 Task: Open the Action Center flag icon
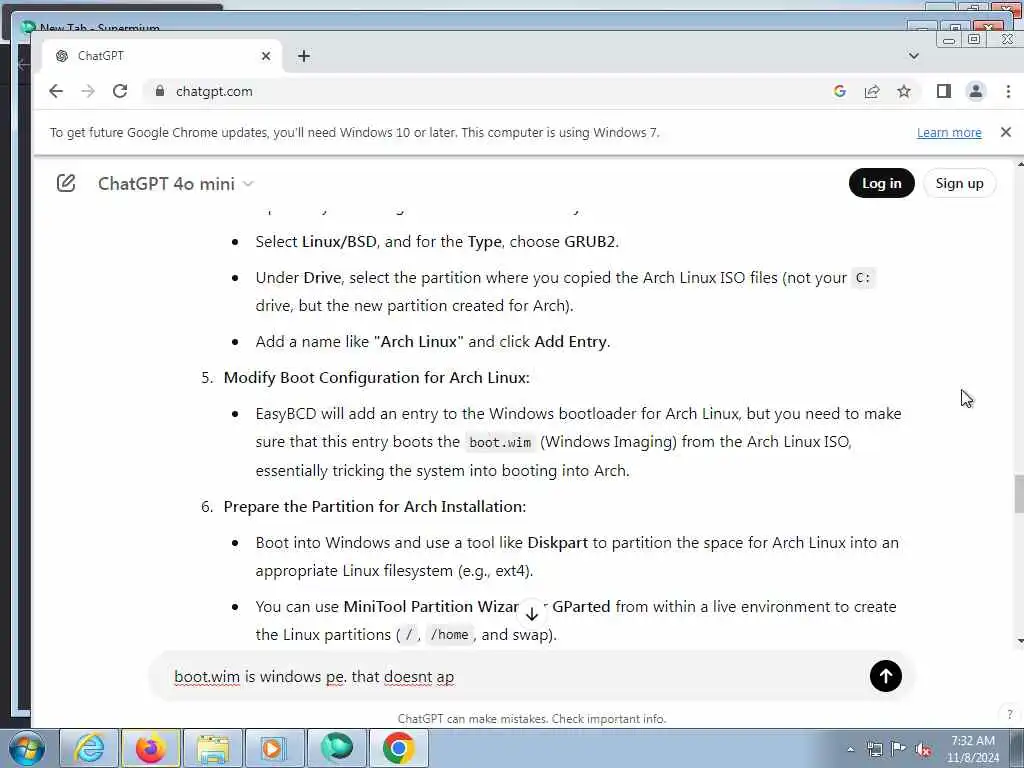899,749
